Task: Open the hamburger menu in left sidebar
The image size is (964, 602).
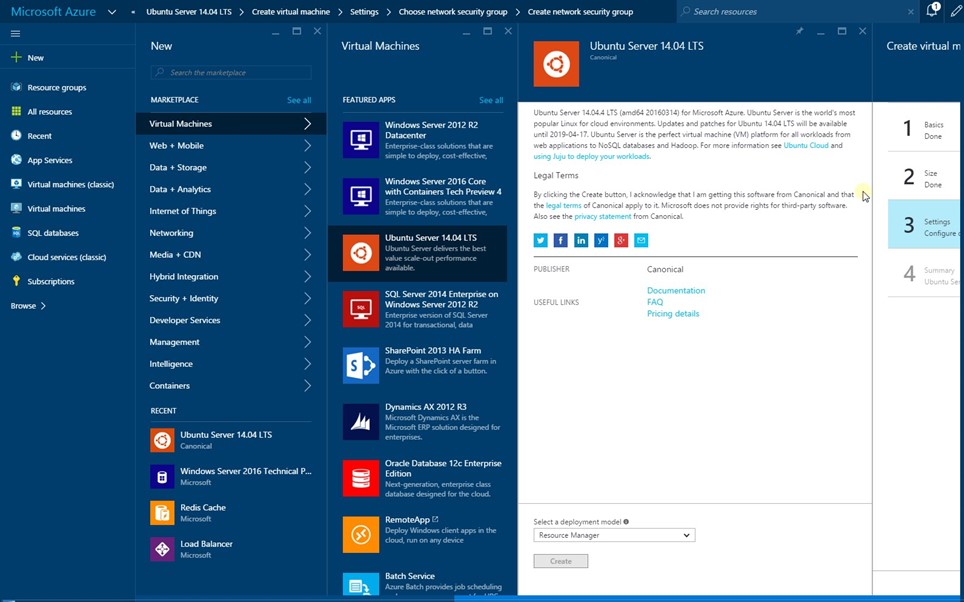Action: pyautogui.click(x=15, y=34)
